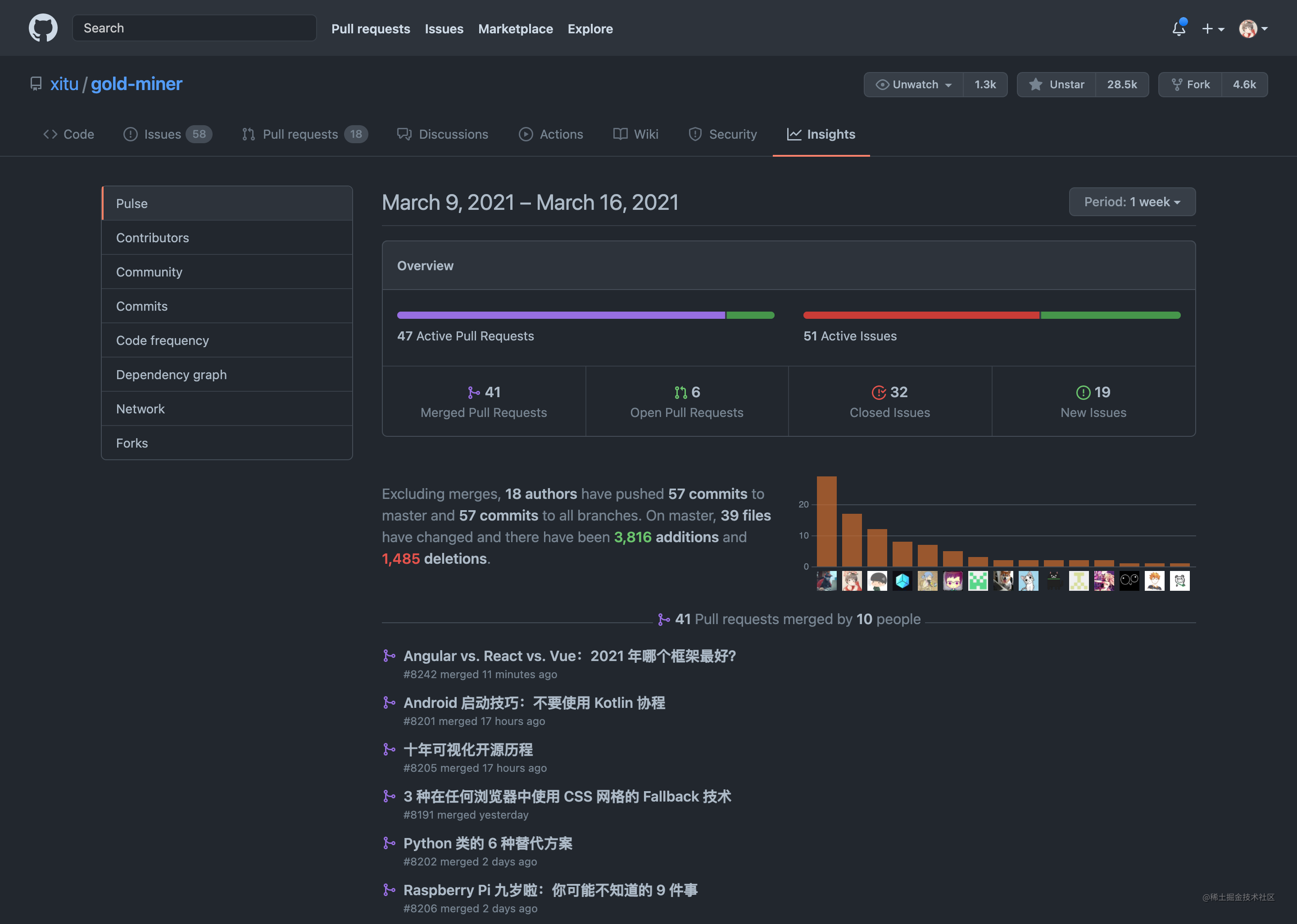
Task: Open the Actions tab
Action: click(551, 134)
